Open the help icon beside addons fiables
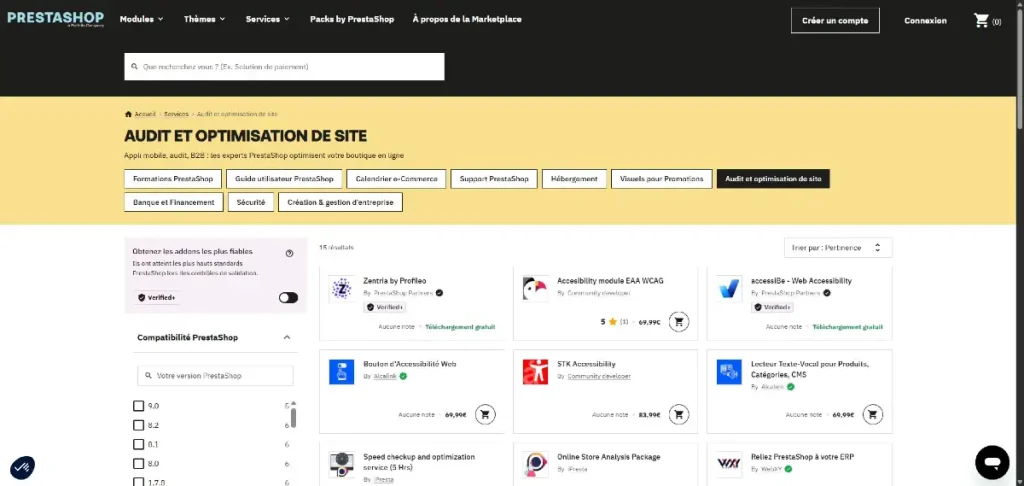The width and height of the screenshot is (1024, 486). coord(289,253)
